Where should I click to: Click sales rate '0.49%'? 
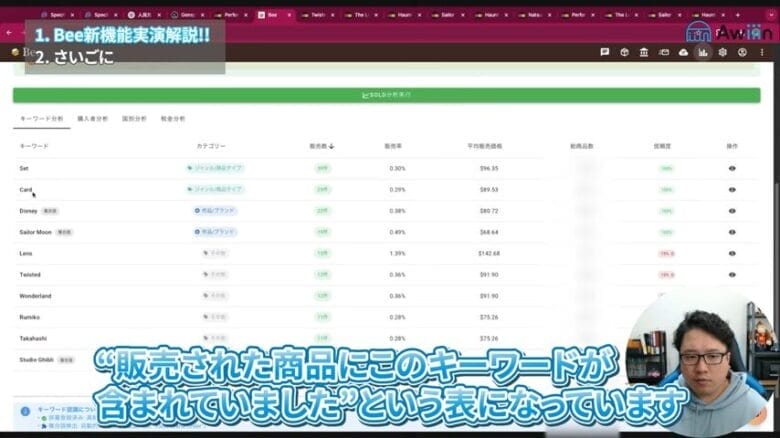[397, 232]
